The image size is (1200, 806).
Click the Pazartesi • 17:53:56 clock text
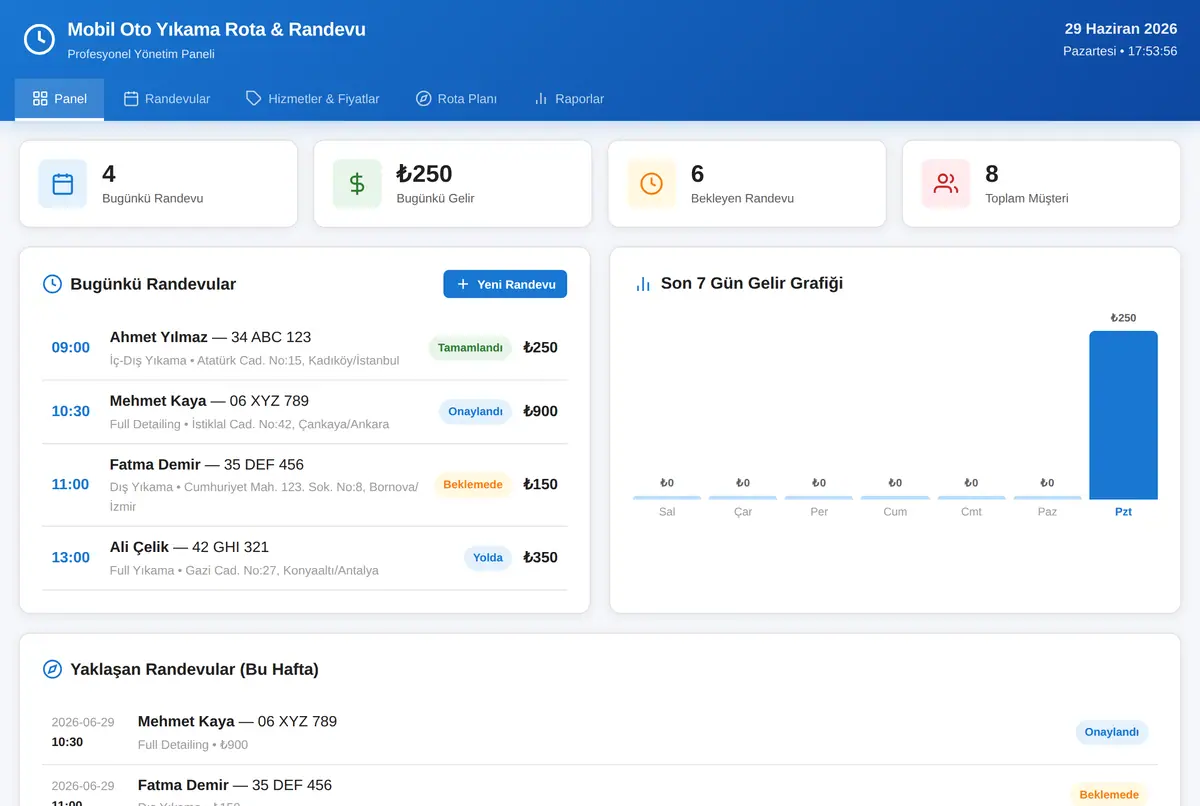pos(1120,51)
